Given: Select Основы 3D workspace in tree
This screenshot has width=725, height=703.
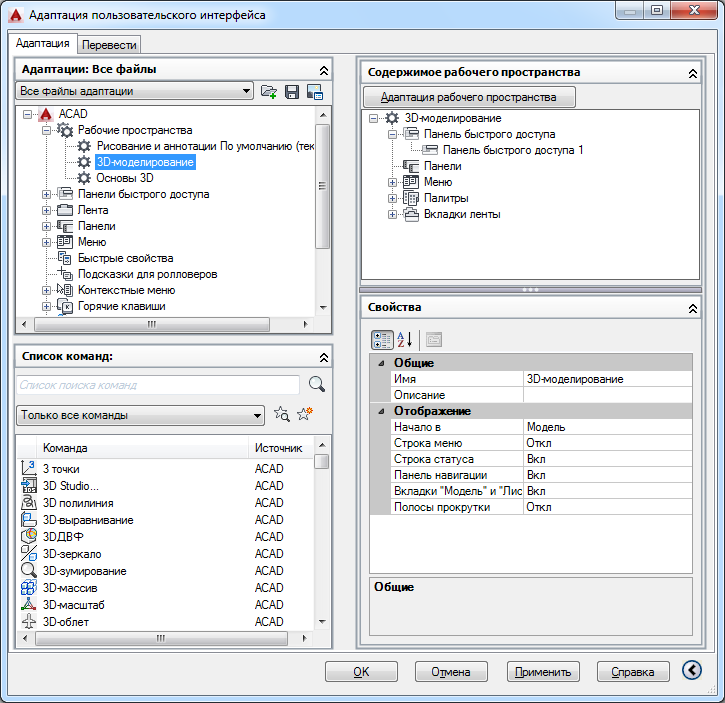Looking at the screenshot, I should pos(125,178).
